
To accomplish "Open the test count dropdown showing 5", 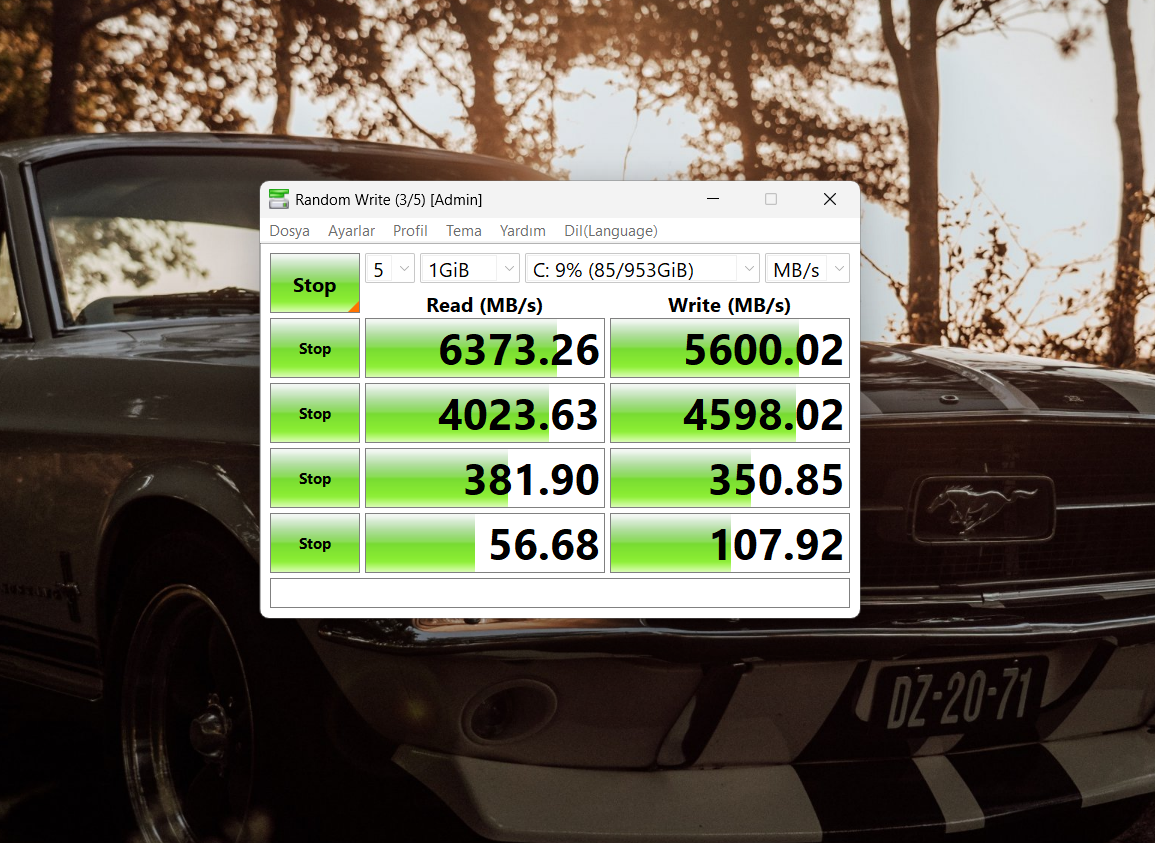I will pyautogui.click(x=390, y=269).
